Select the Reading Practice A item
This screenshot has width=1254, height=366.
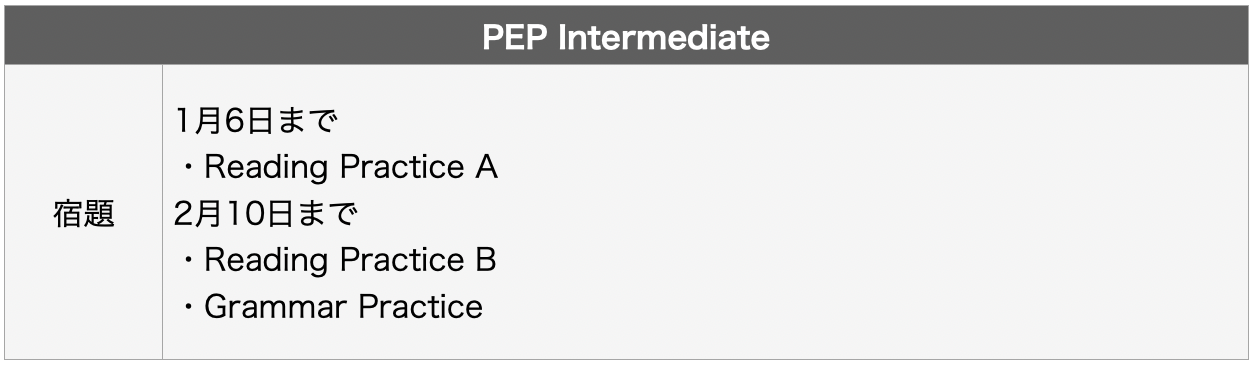point(339,167)
